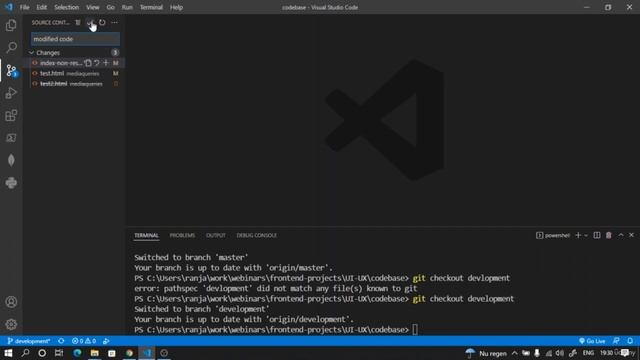The width and height of the screenshot is (640, 360).
Task: Switch to the PROBLEMS tab
Action: coord(182,236)
